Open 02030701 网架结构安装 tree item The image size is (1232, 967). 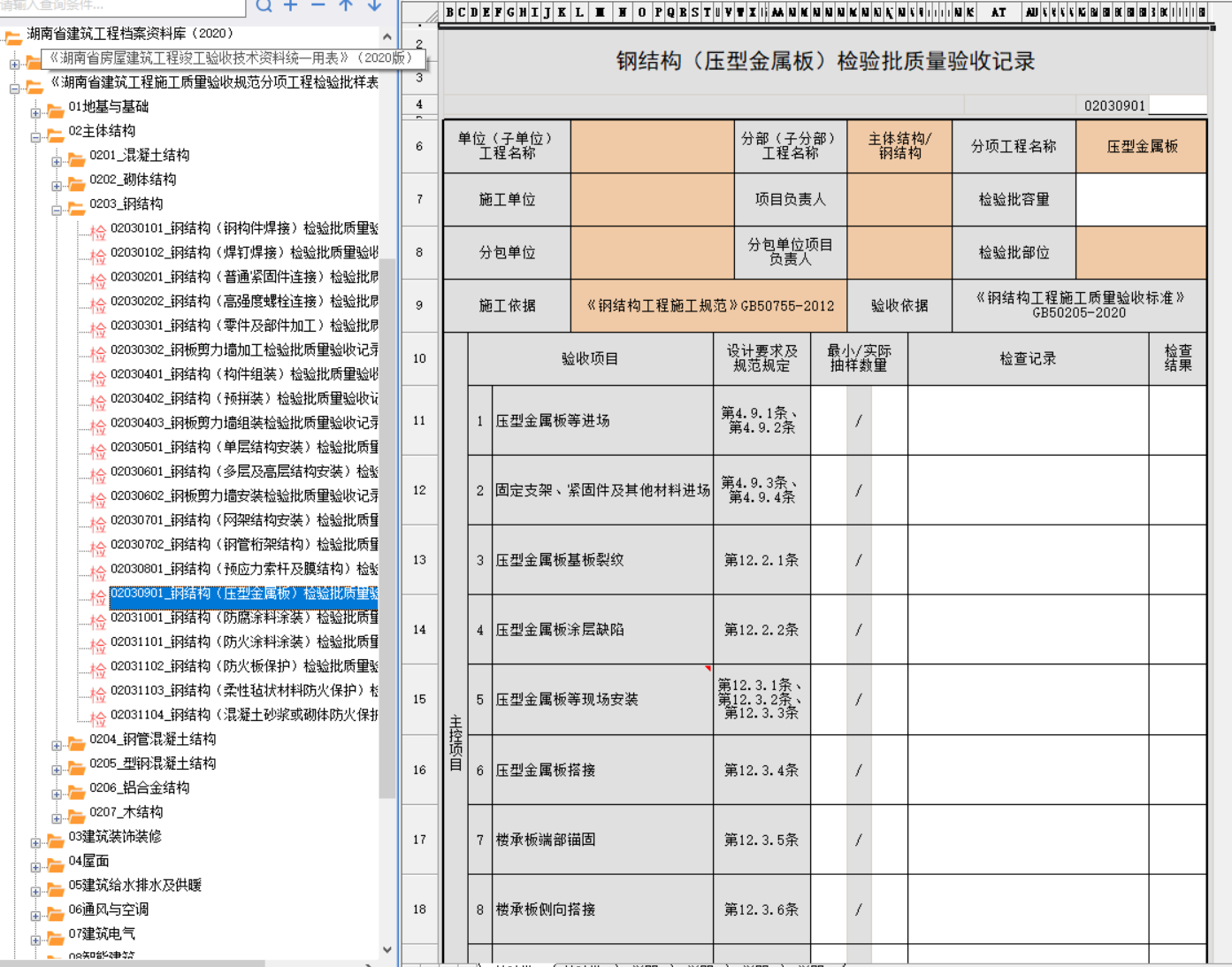[244, 520]
